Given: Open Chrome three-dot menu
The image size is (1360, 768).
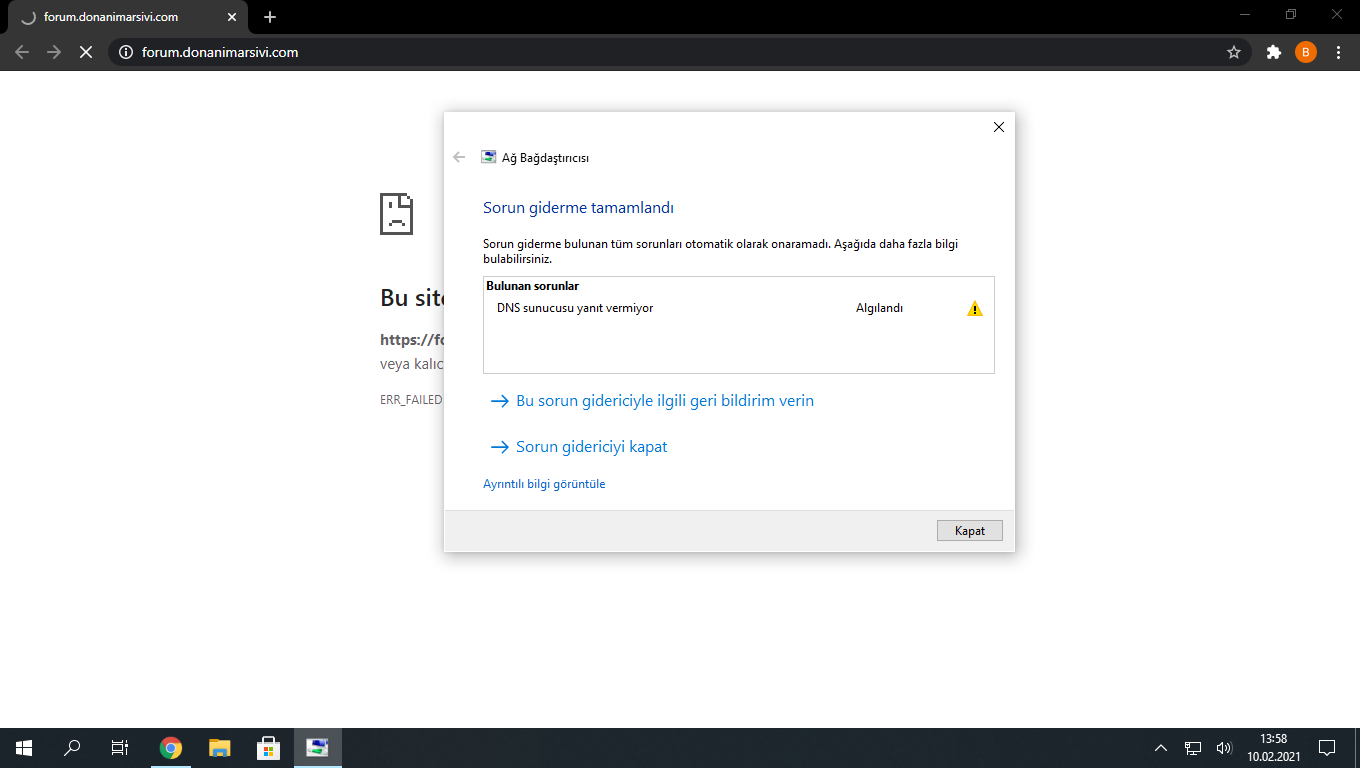Looking at the screenshot, I should point(1338,52).
